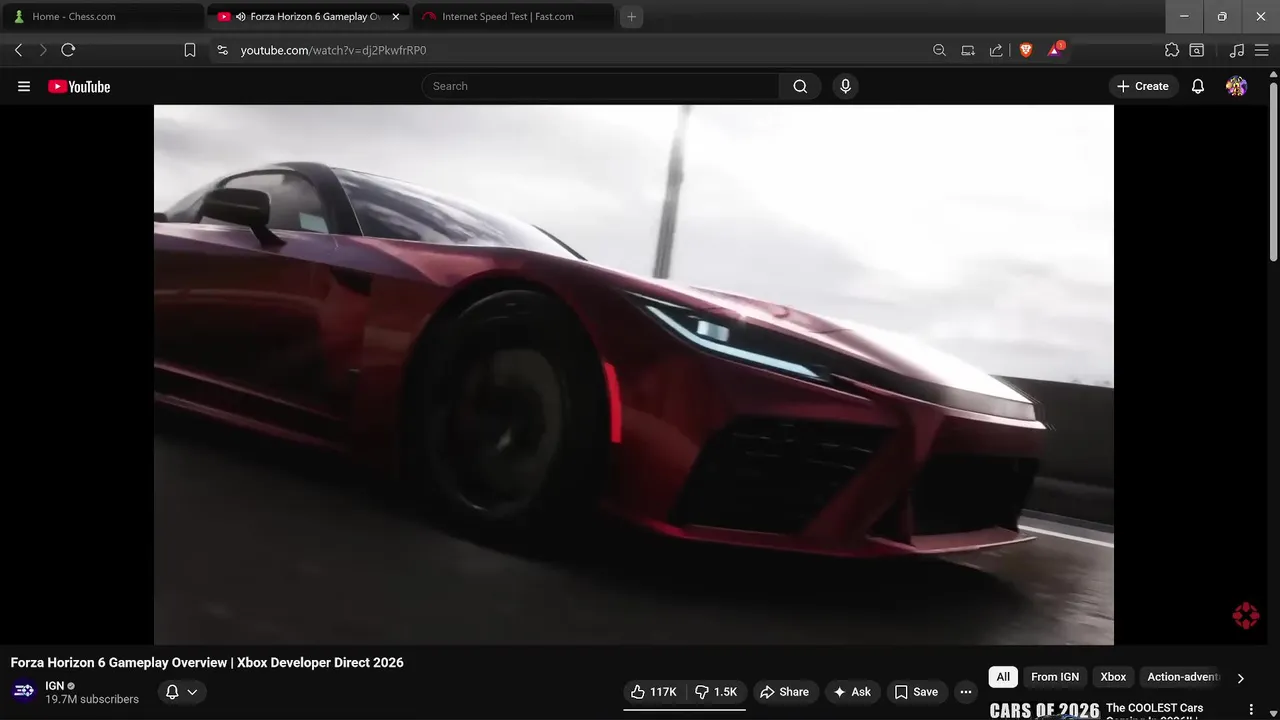The width and height of the screenshot is (1280, 720).
Task: Select the Xbox filter chip
Action: [1113, 677]
